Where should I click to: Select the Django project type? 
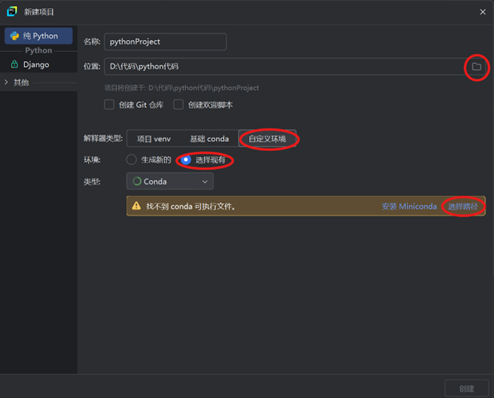pyautogui.click(x=39, y=64)
